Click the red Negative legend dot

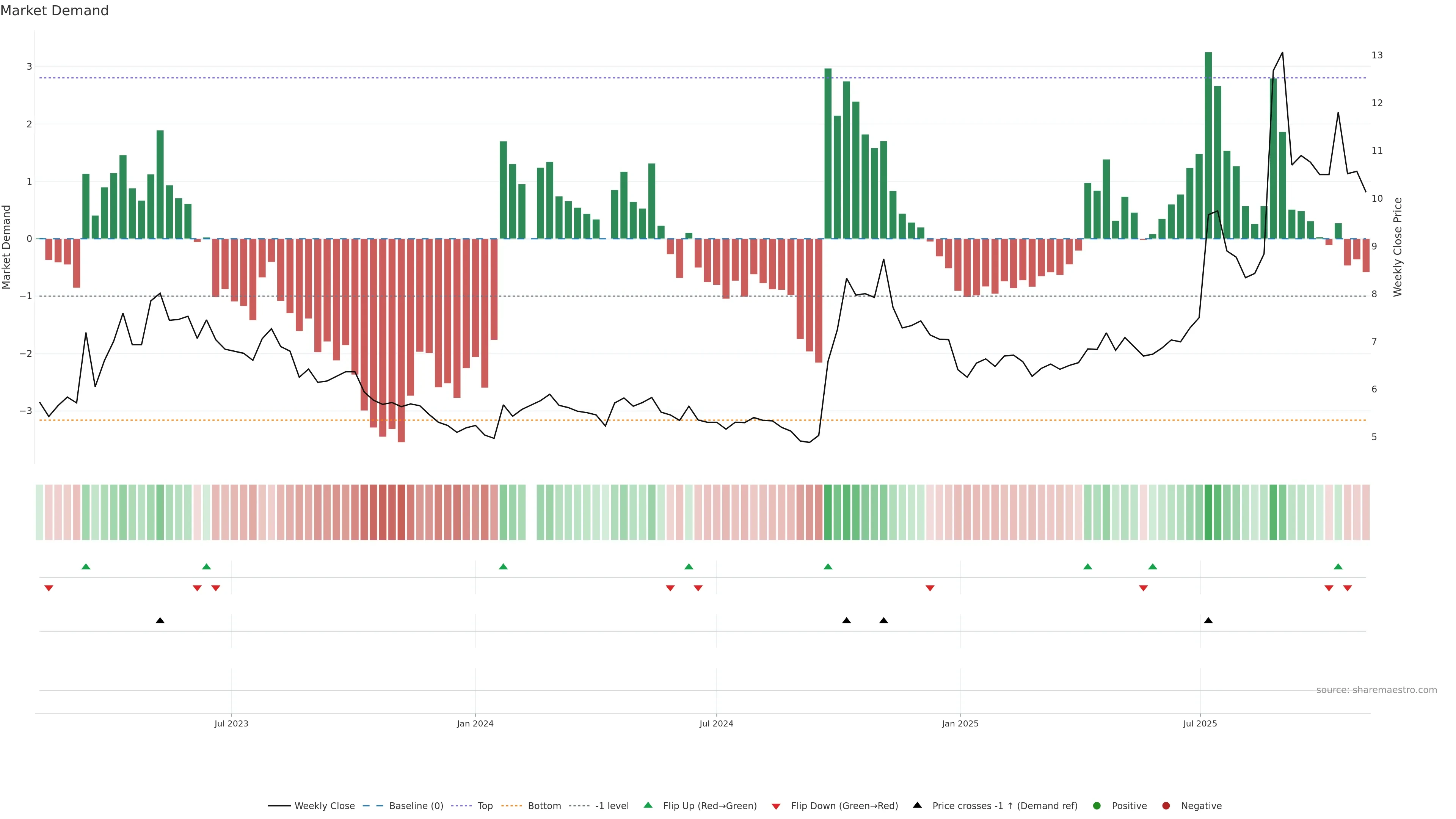(x=1166, y=806)
